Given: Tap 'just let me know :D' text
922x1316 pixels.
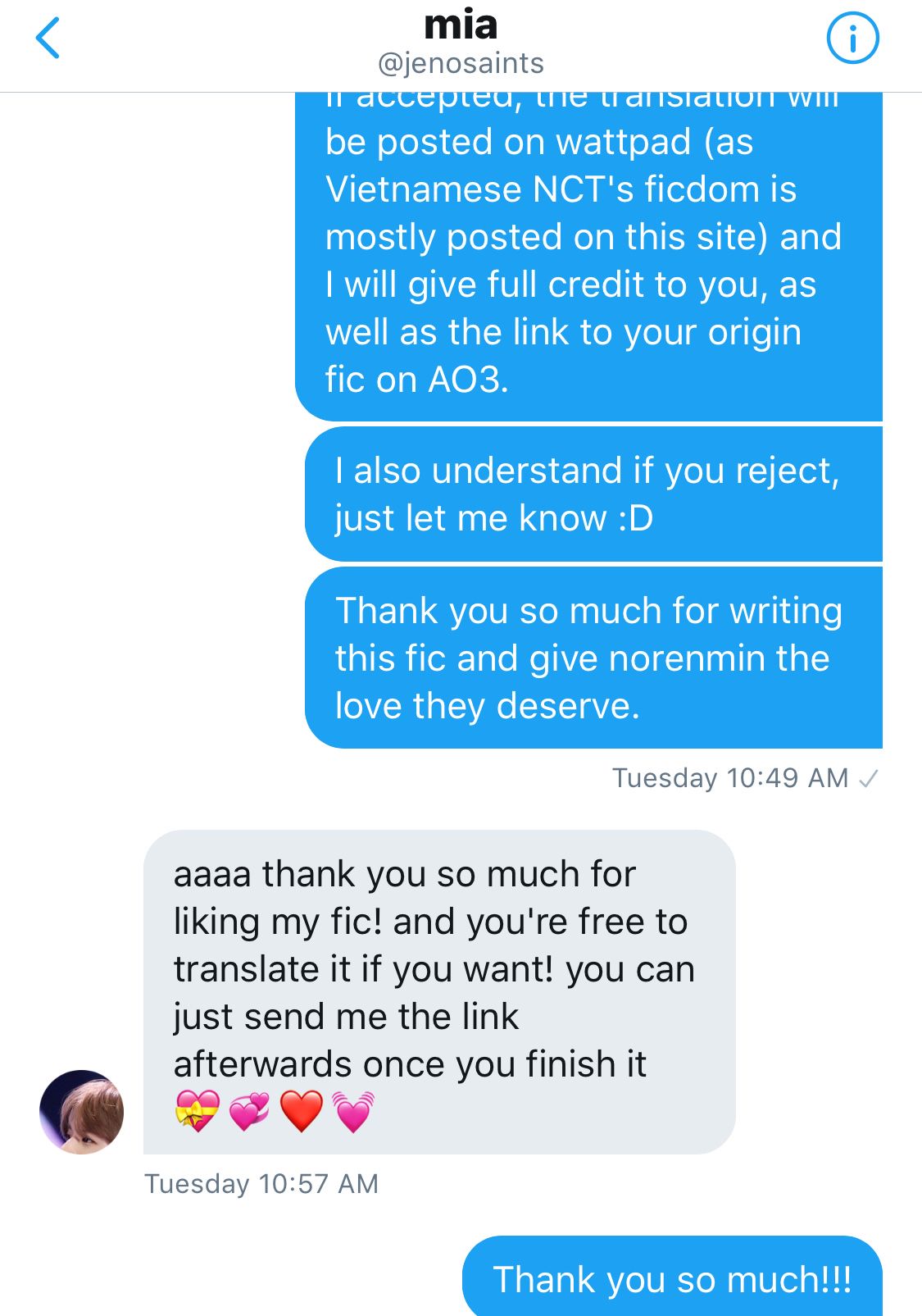Looking at the screenshot, I should point(494,518).
